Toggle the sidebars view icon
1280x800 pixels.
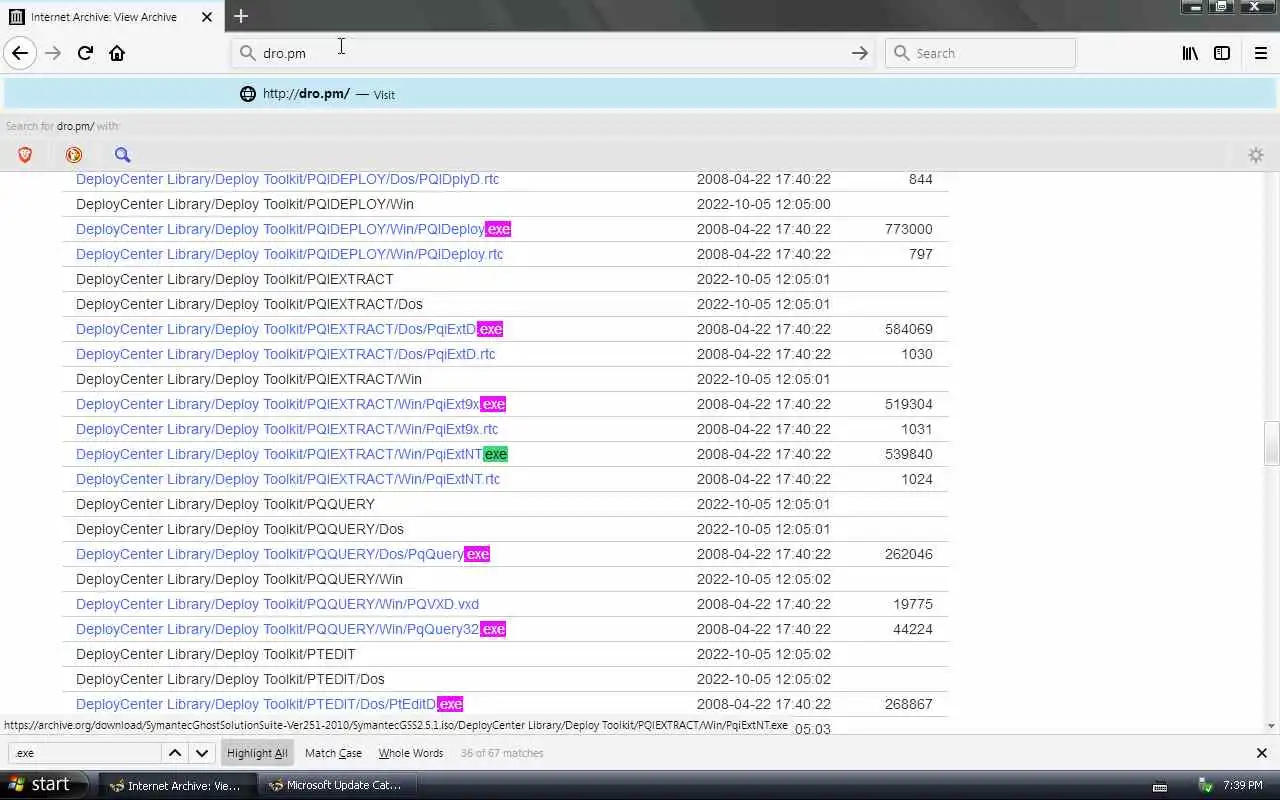(1222, 53)
